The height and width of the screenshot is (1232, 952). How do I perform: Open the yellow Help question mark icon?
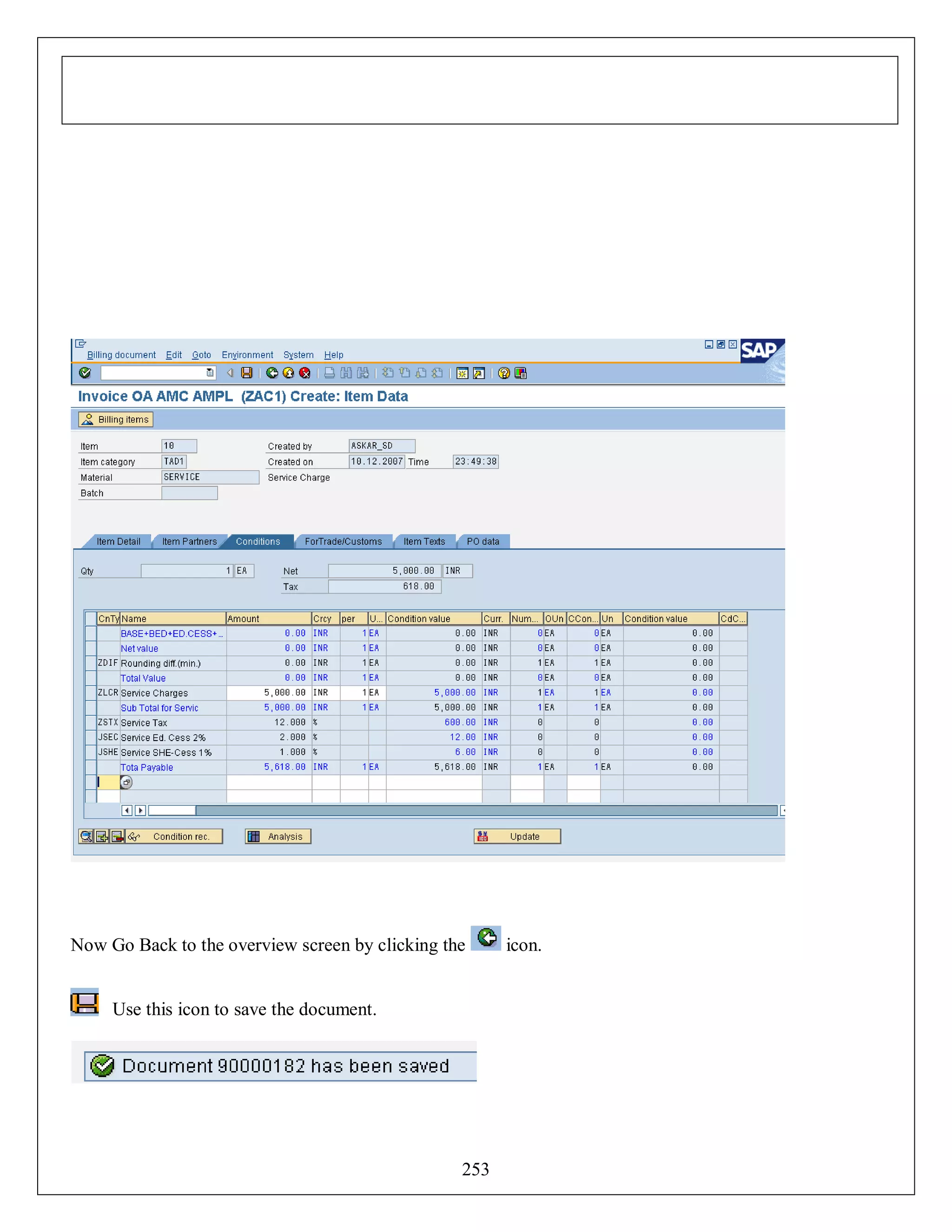coord(503,373)
